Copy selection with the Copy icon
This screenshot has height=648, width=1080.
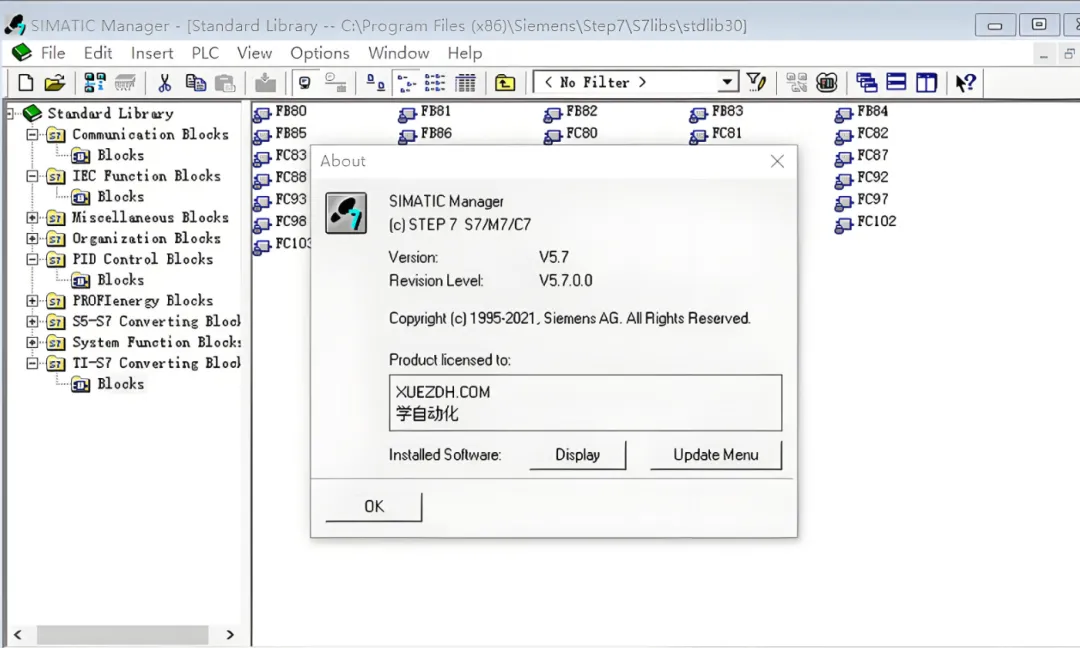pyautogui.click(x=196, y=83)
